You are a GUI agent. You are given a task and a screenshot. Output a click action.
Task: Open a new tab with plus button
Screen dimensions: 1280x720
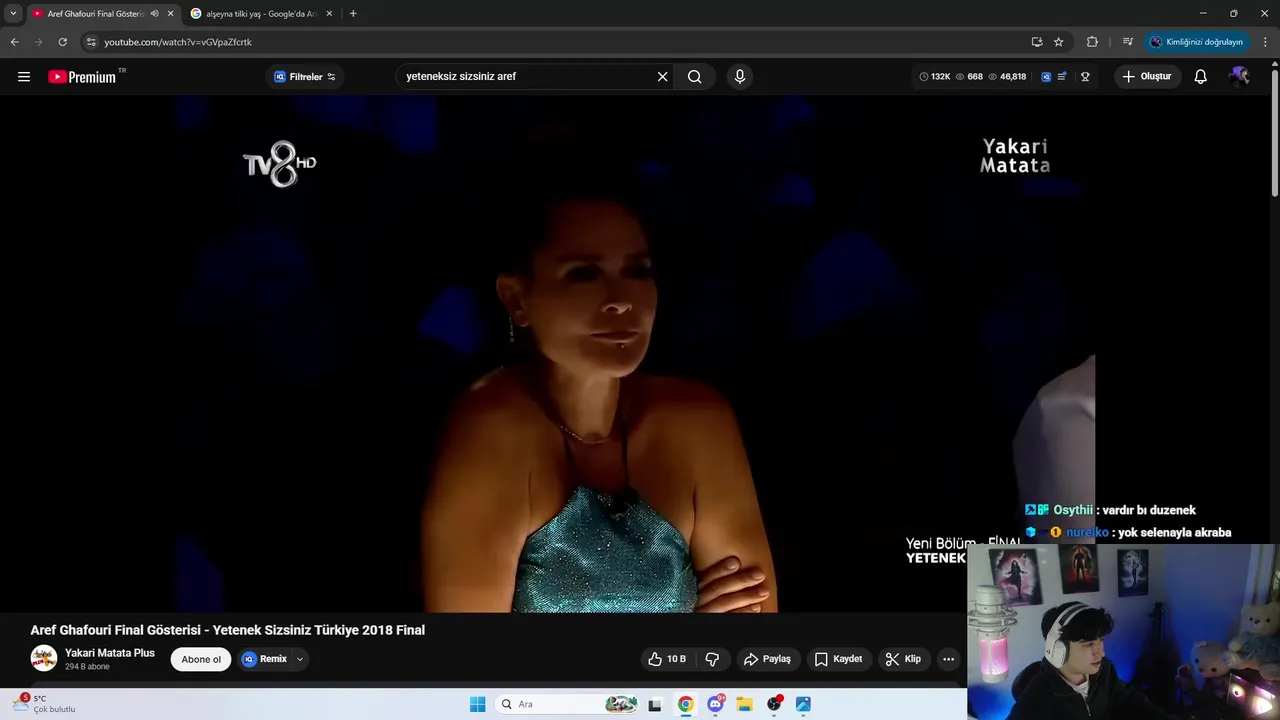[x=353, y=14]
